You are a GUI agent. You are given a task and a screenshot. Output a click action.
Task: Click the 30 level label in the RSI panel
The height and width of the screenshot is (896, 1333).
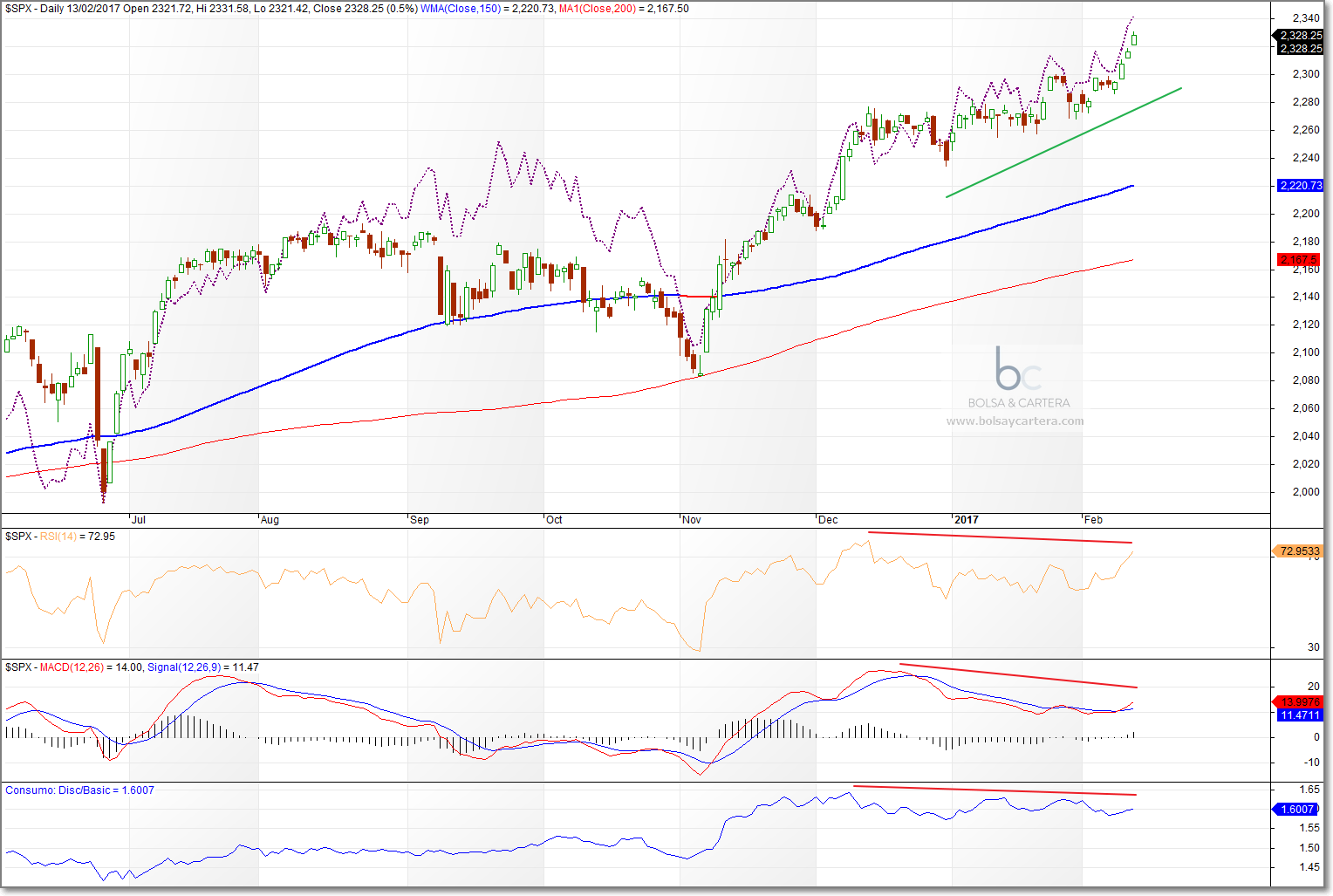tap(1314, 647)
